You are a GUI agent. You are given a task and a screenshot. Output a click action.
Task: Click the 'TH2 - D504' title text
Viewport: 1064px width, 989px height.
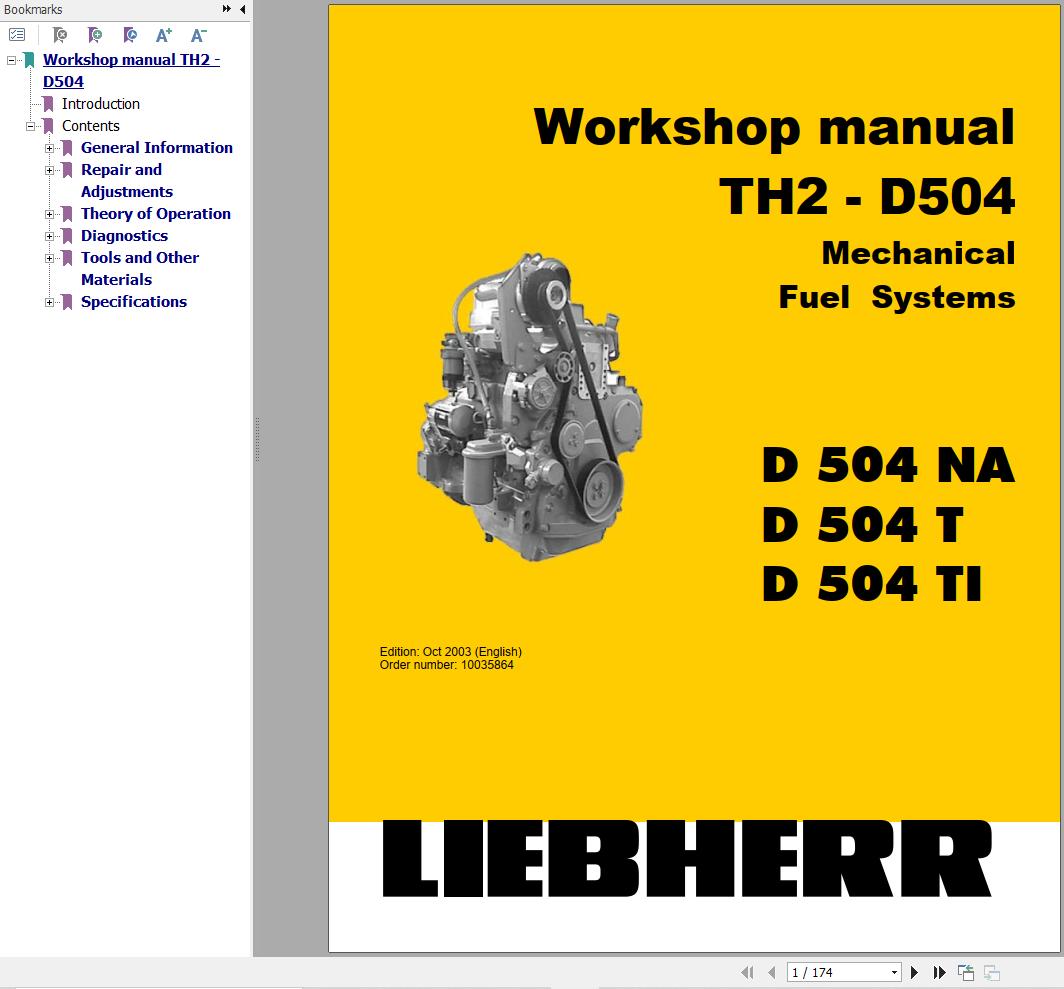point(867,197)
